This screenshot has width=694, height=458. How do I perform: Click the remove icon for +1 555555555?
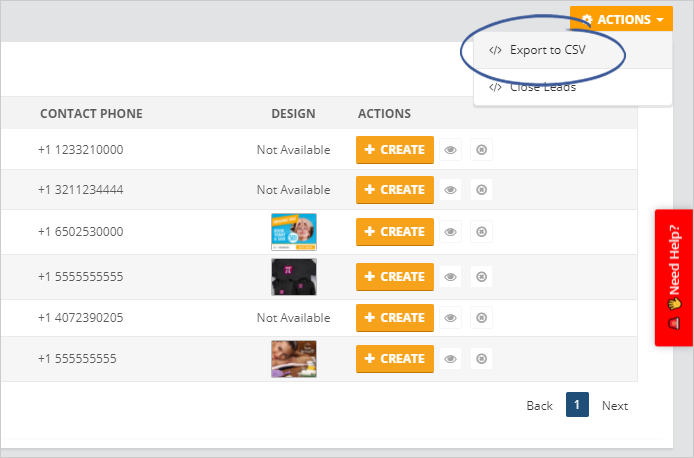[x=481, y=359]
